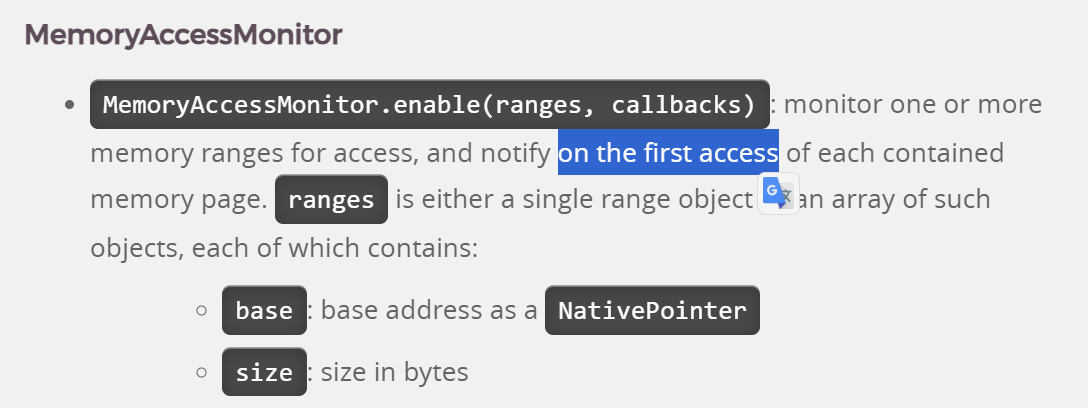The height and width of the screenshot is (408, 1088).
Task: Click the inline 'ranges' code label
Action: pos(331,199)
